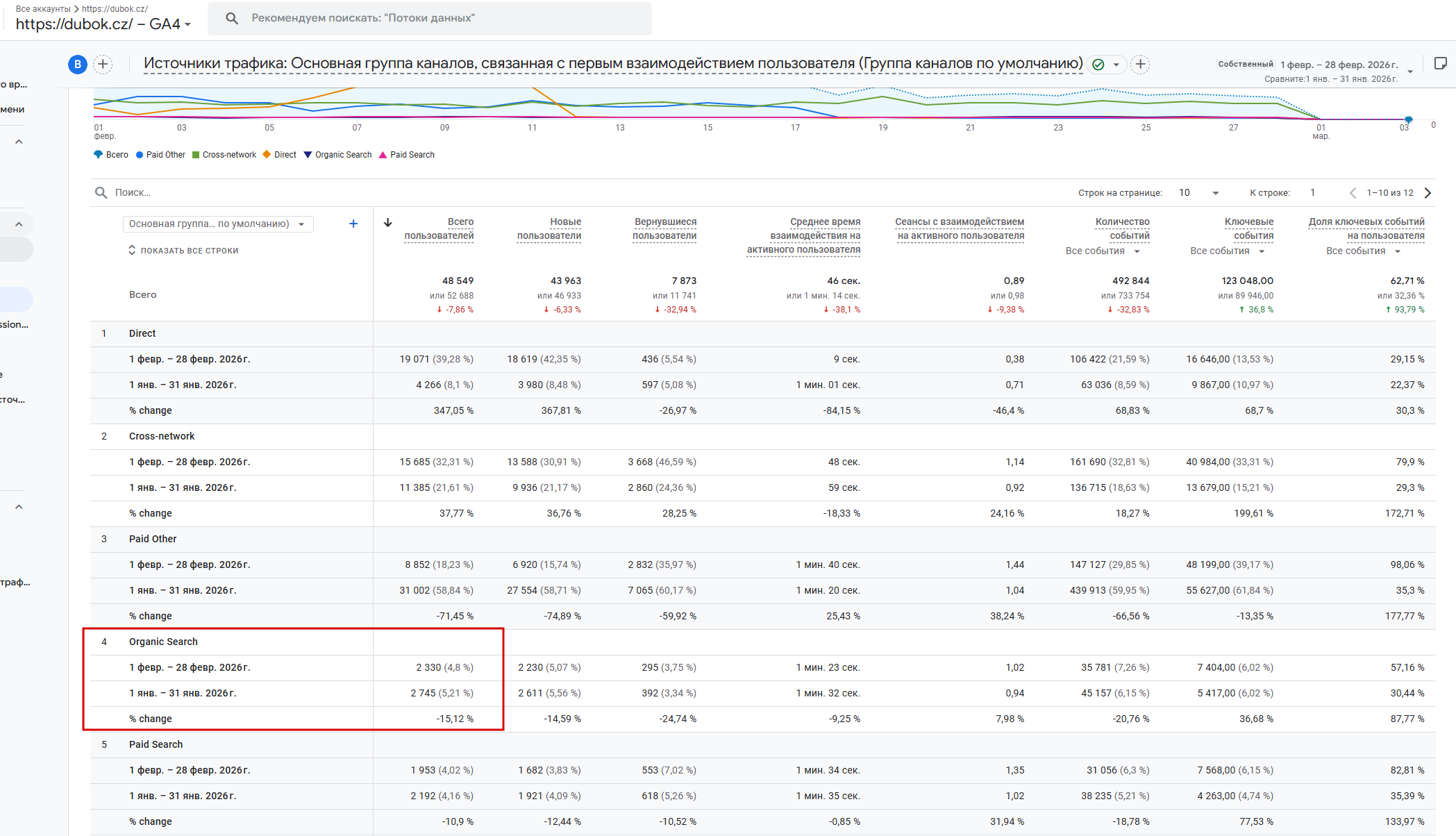Go to next page of table rows
This screenshot has width=1456, height=836.
1428,193
